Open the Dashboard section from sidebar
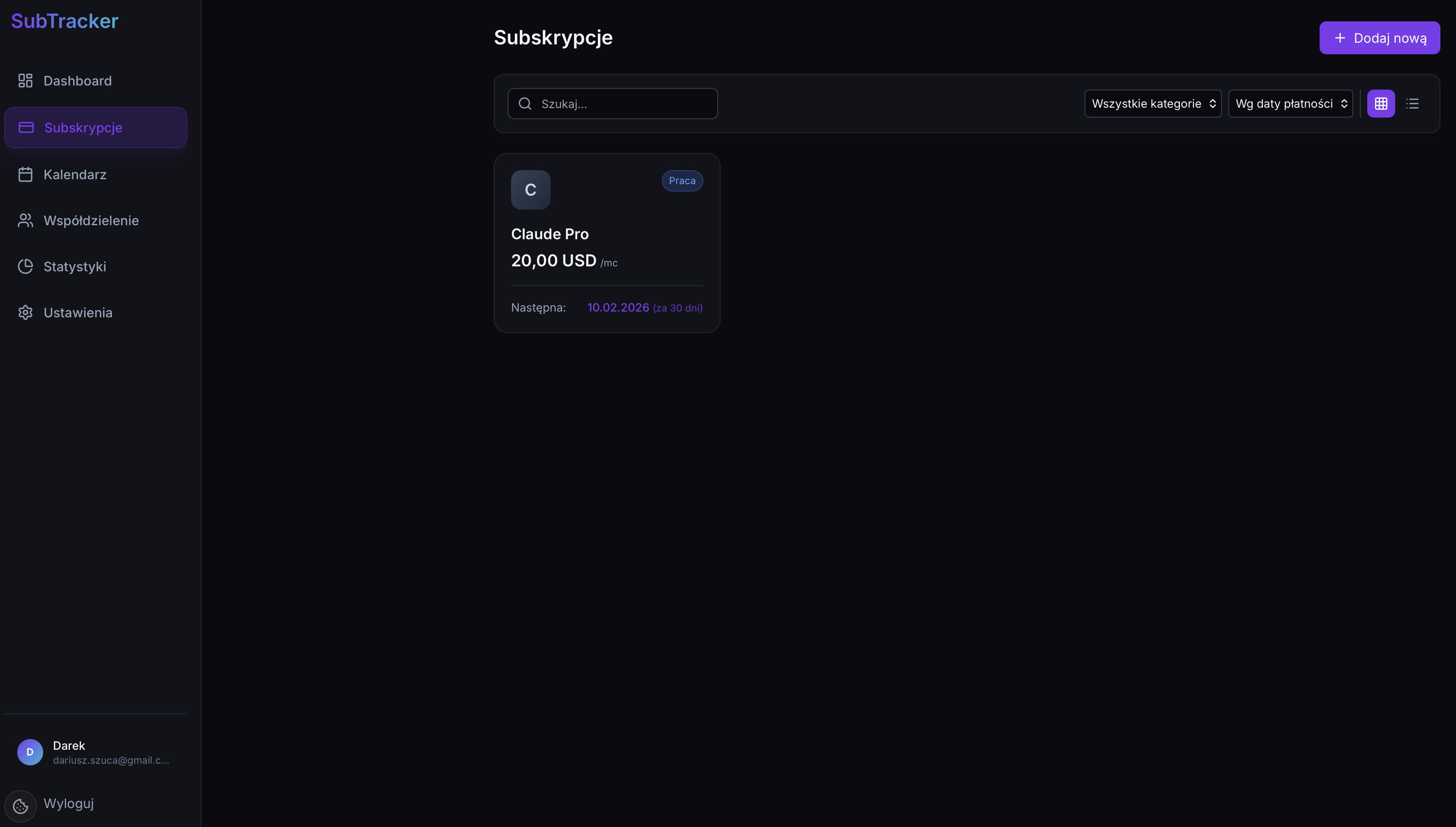 point(77,80)
